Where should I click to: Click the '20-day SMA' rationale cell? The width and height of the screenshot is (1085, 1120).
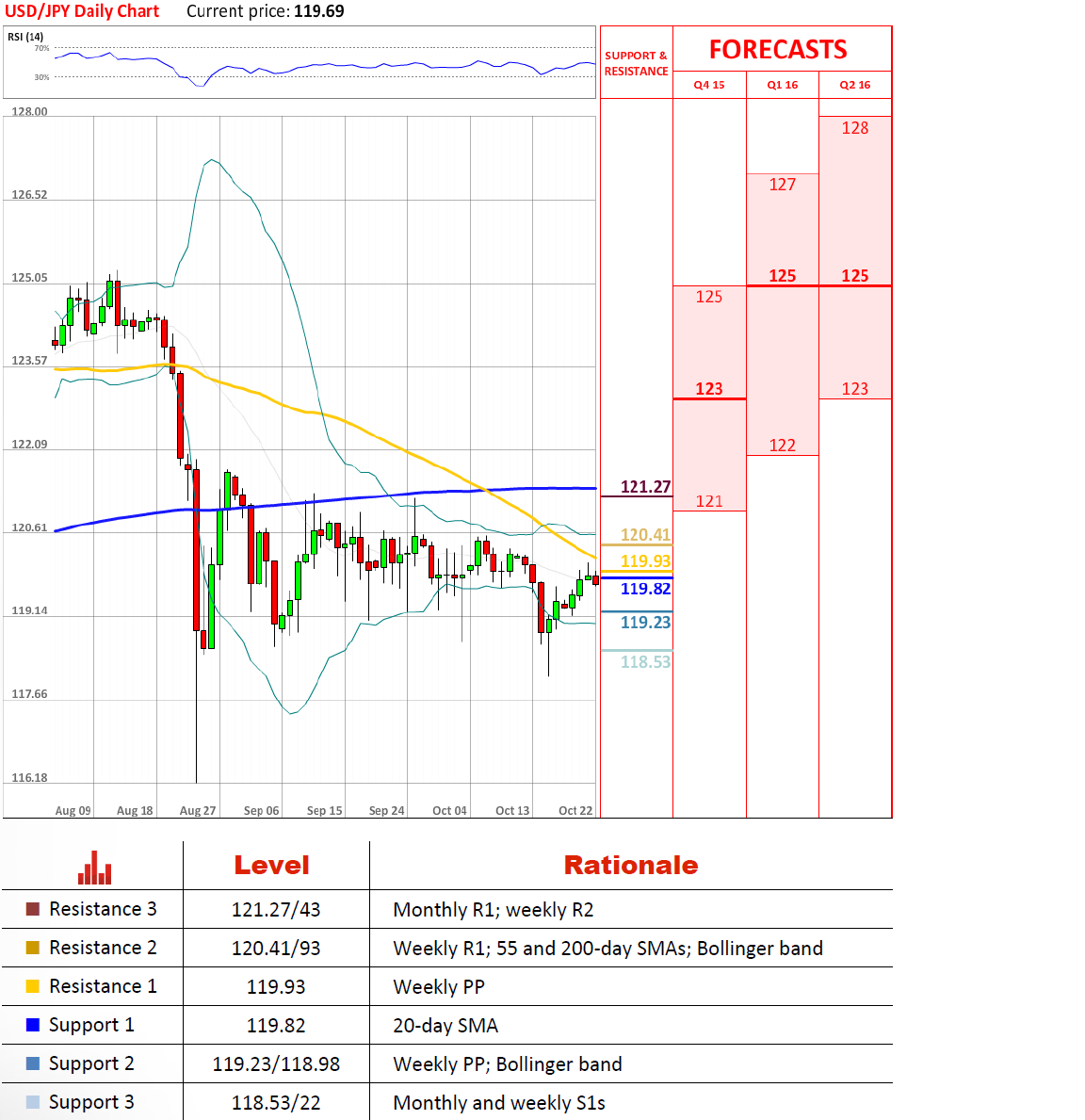[x=445, y=1026]
